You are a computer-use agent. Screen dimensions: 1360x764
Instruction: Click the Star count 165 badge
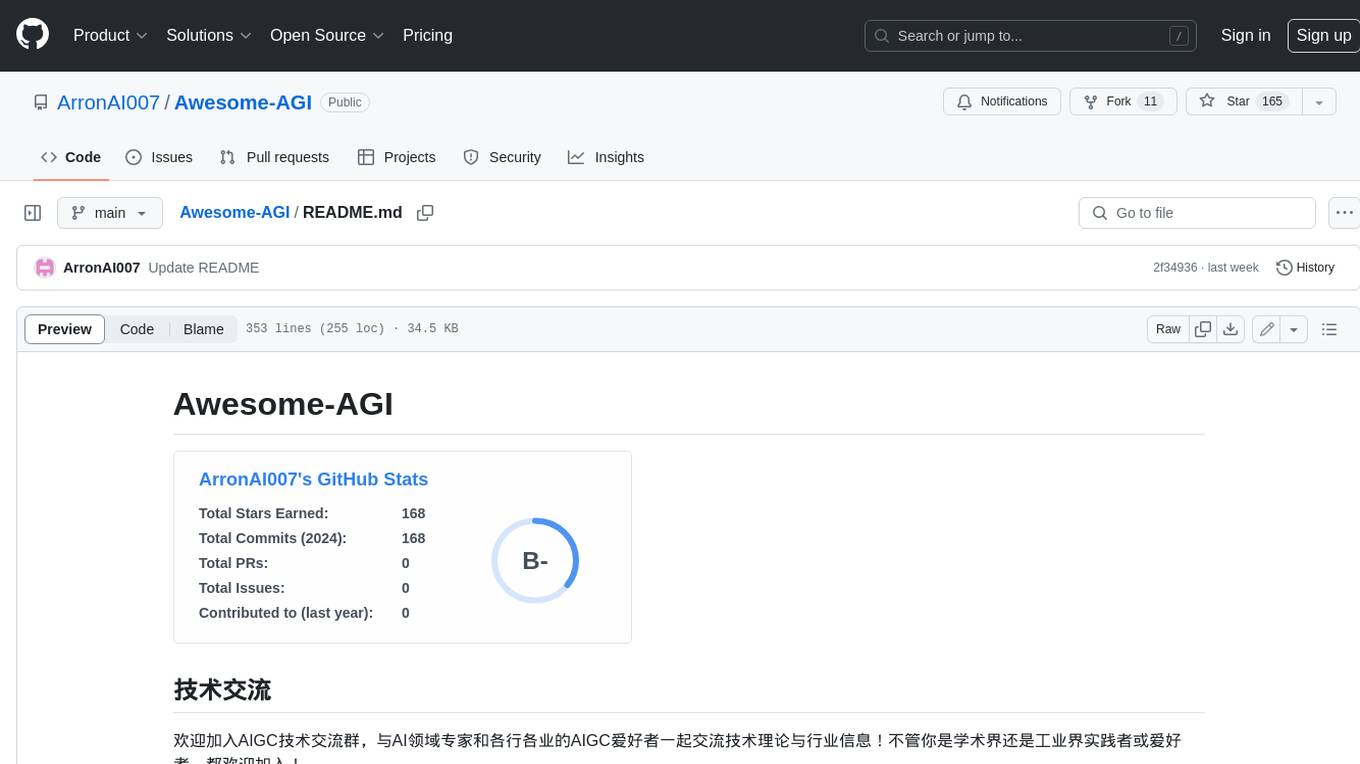click(x=1272, y=101)
